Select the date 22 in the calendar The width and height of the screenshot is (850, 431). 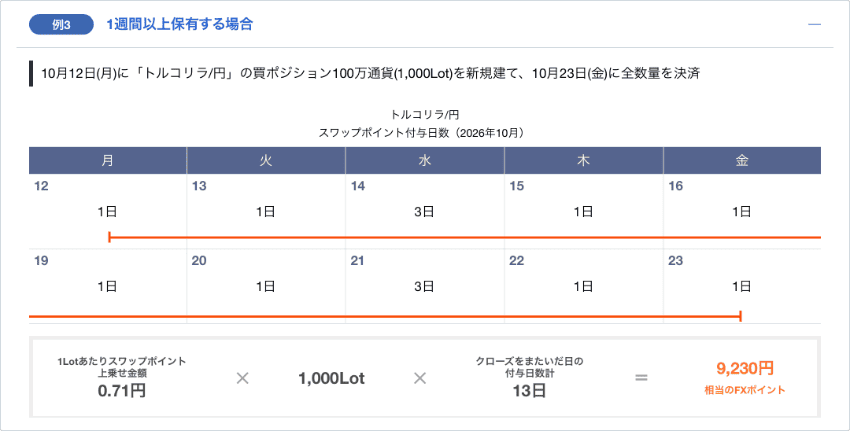[x=517, y=261]
